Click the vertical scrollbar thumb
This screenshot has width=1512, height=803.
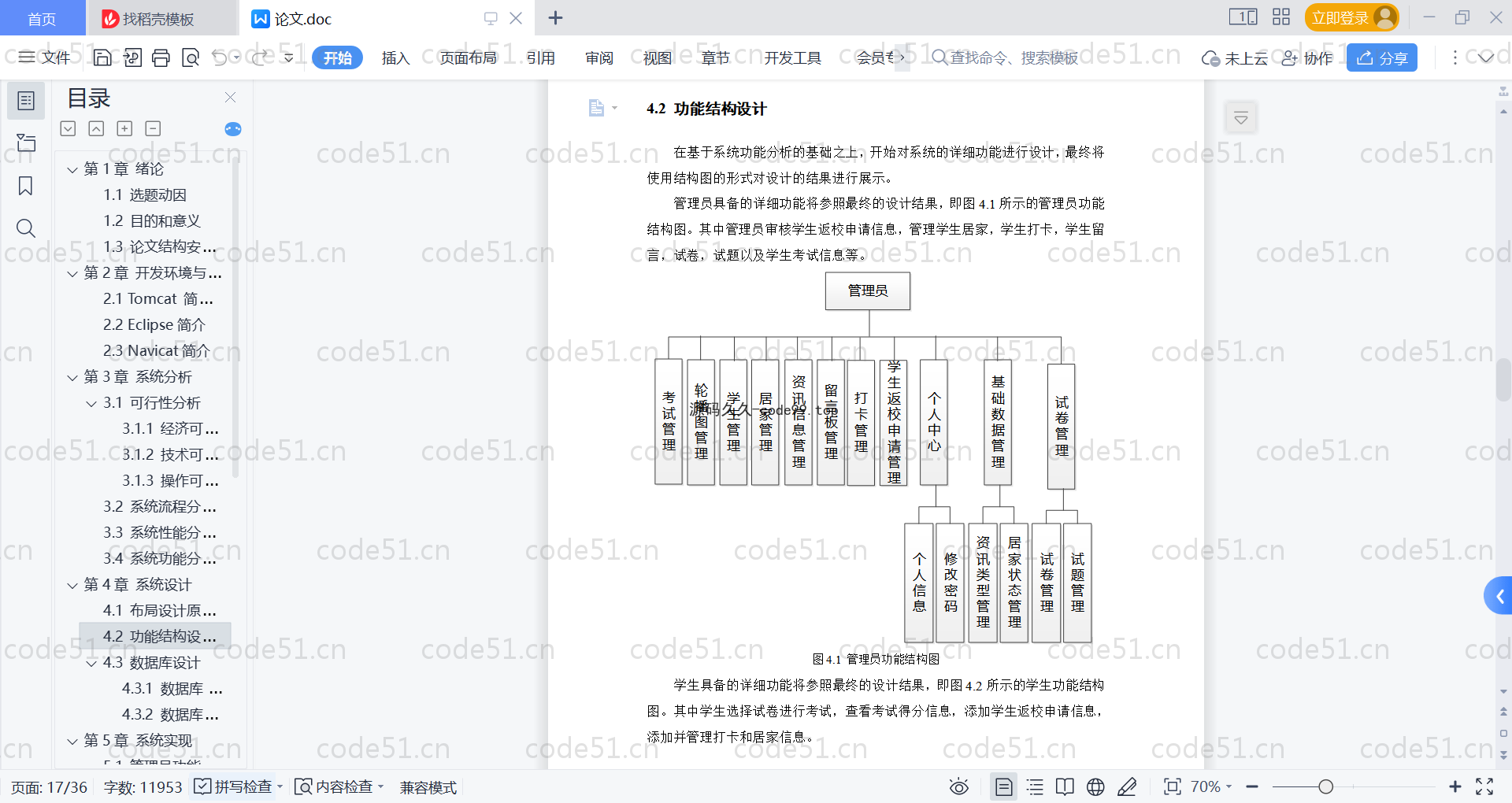point(1503,380)
